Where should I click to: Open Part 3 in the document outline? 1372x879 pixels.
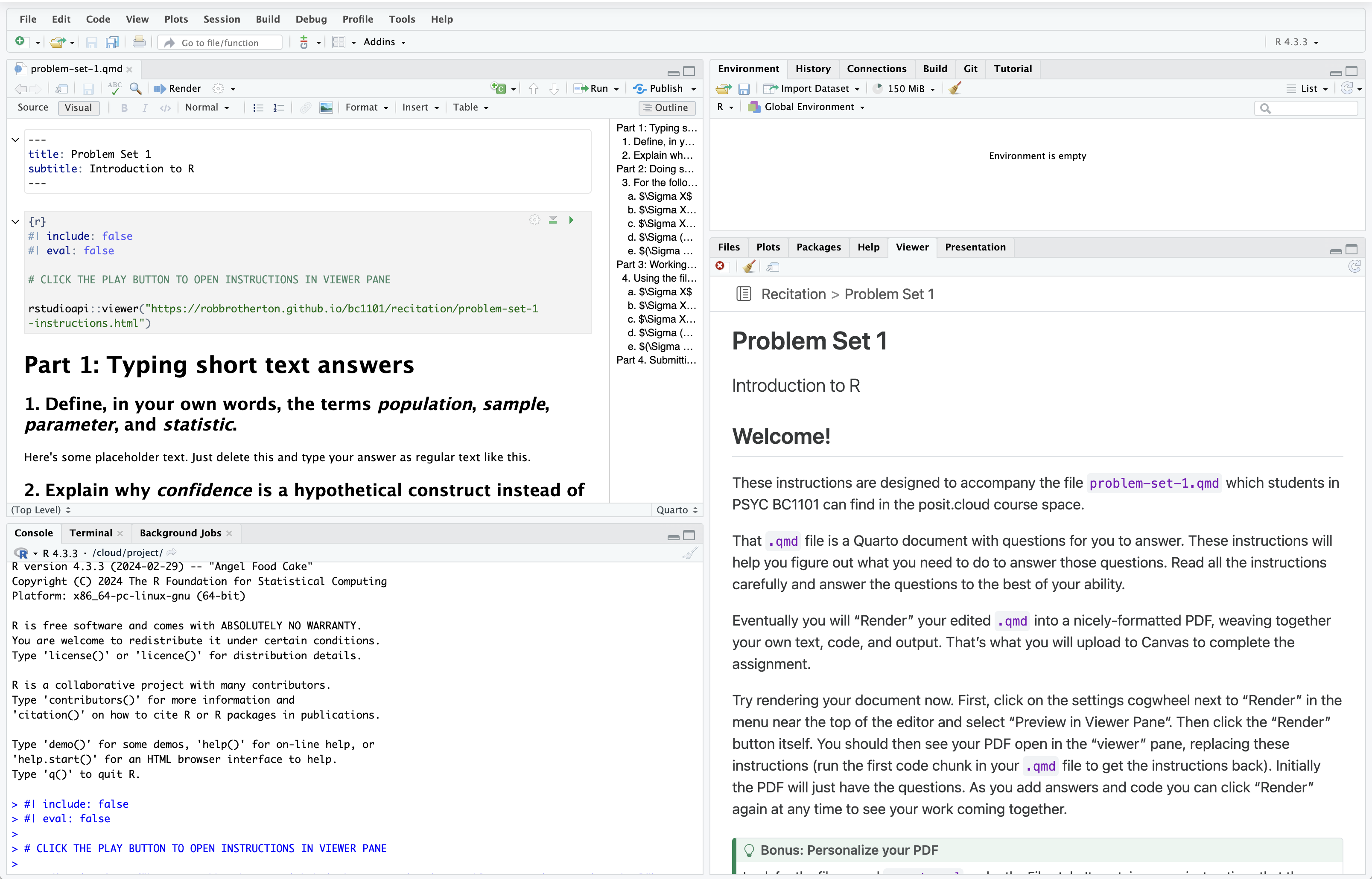(656, 264)
